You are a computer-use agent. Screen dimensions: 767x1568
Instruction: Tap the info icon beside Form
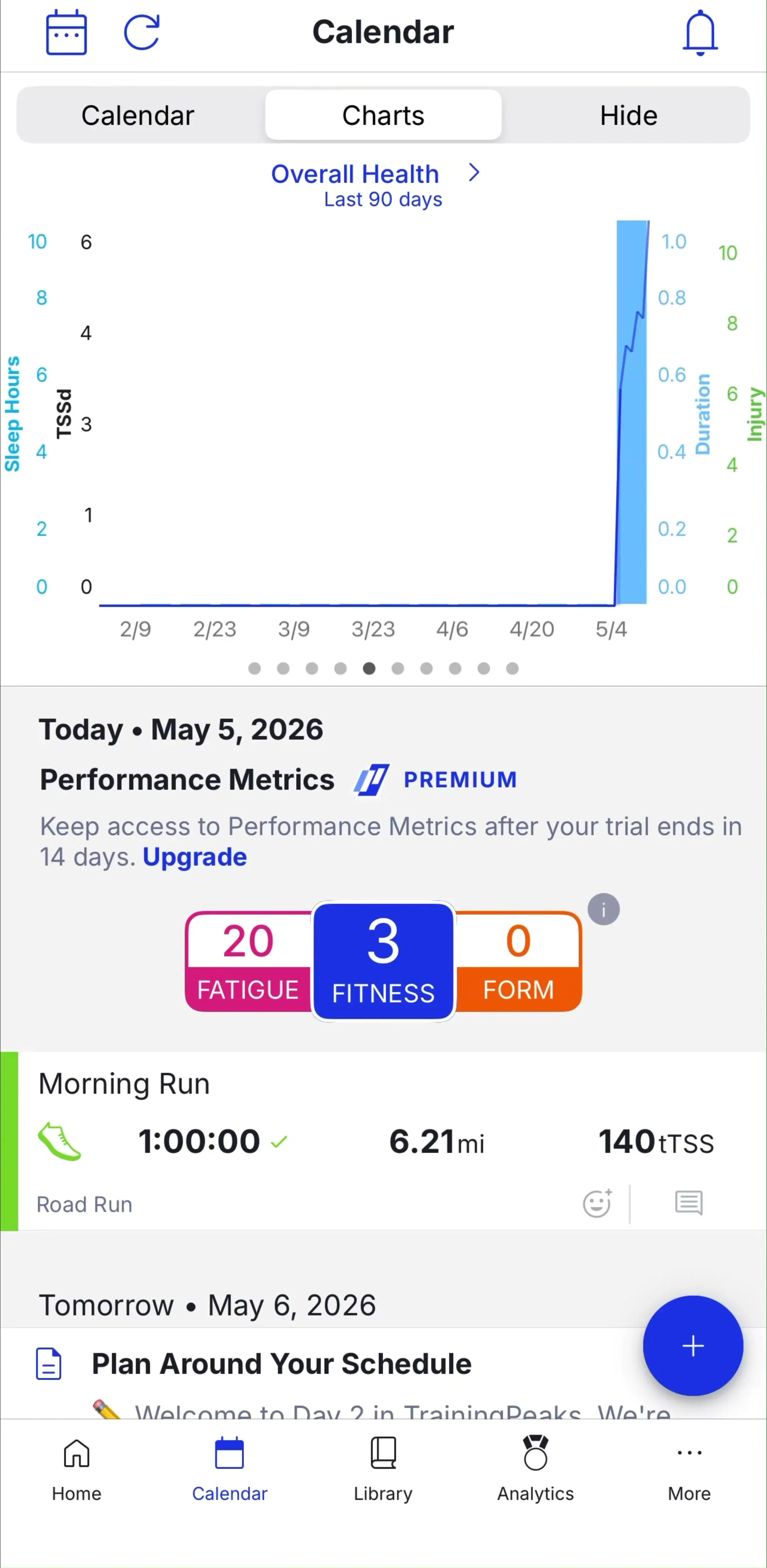coord(603,909)
